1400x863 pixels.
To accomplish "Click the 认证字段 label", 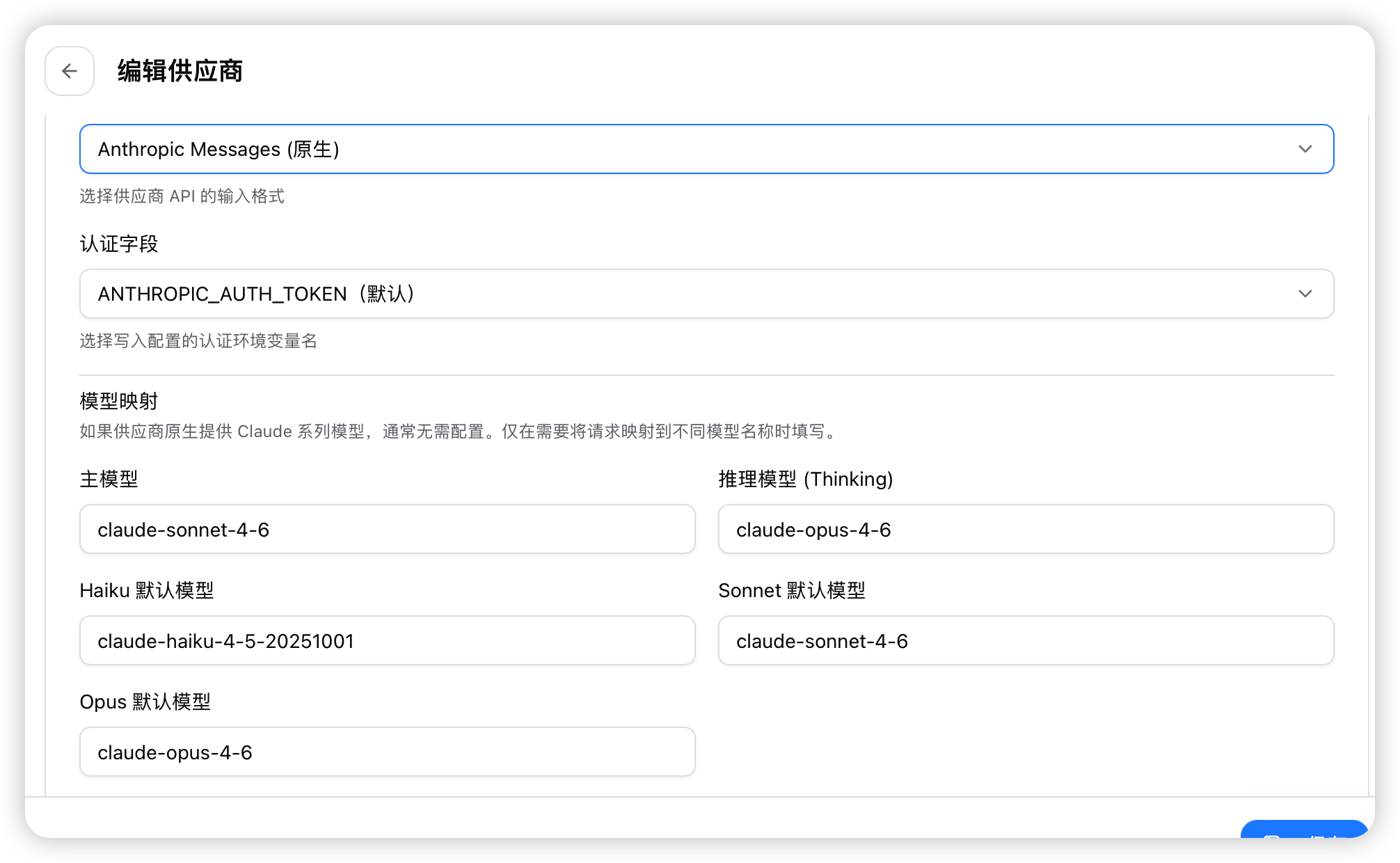I will click(x=119, y=244).
